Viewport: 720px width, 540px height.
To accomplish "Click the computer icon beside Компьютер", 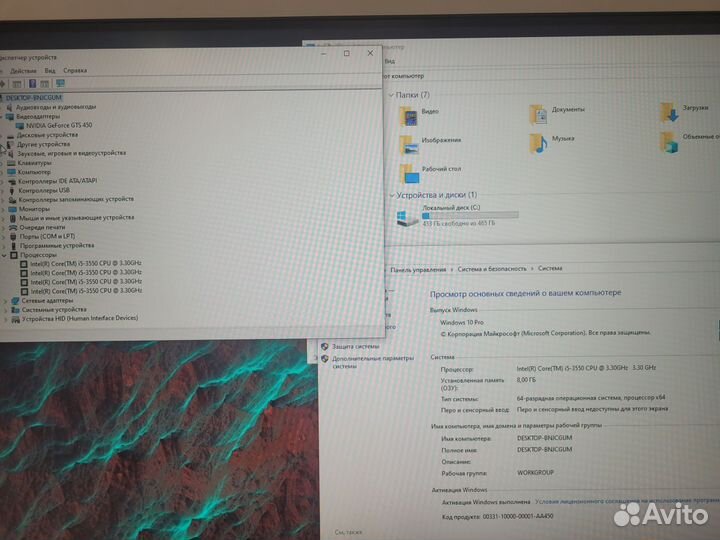I will (x=11, y=172).
